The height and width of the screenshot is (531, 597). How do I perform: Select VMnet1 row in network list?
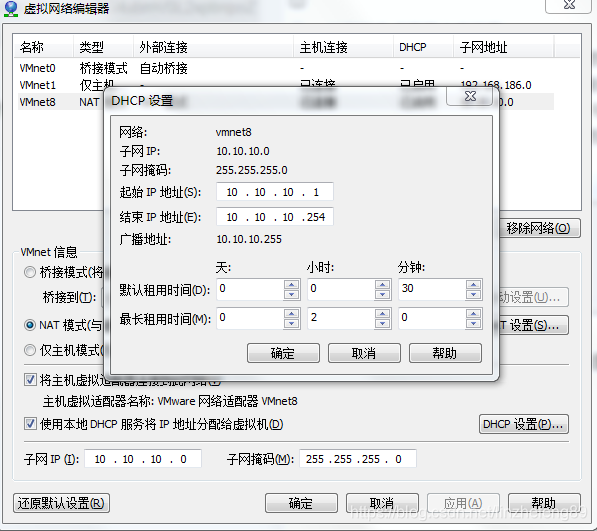(286, 85)
